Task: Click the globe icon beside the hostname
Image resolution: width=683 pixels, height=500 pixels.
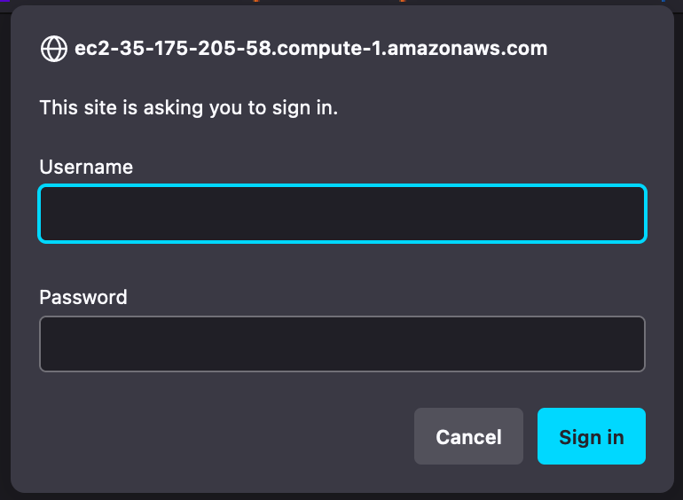Action: click(x=53, y=48)
